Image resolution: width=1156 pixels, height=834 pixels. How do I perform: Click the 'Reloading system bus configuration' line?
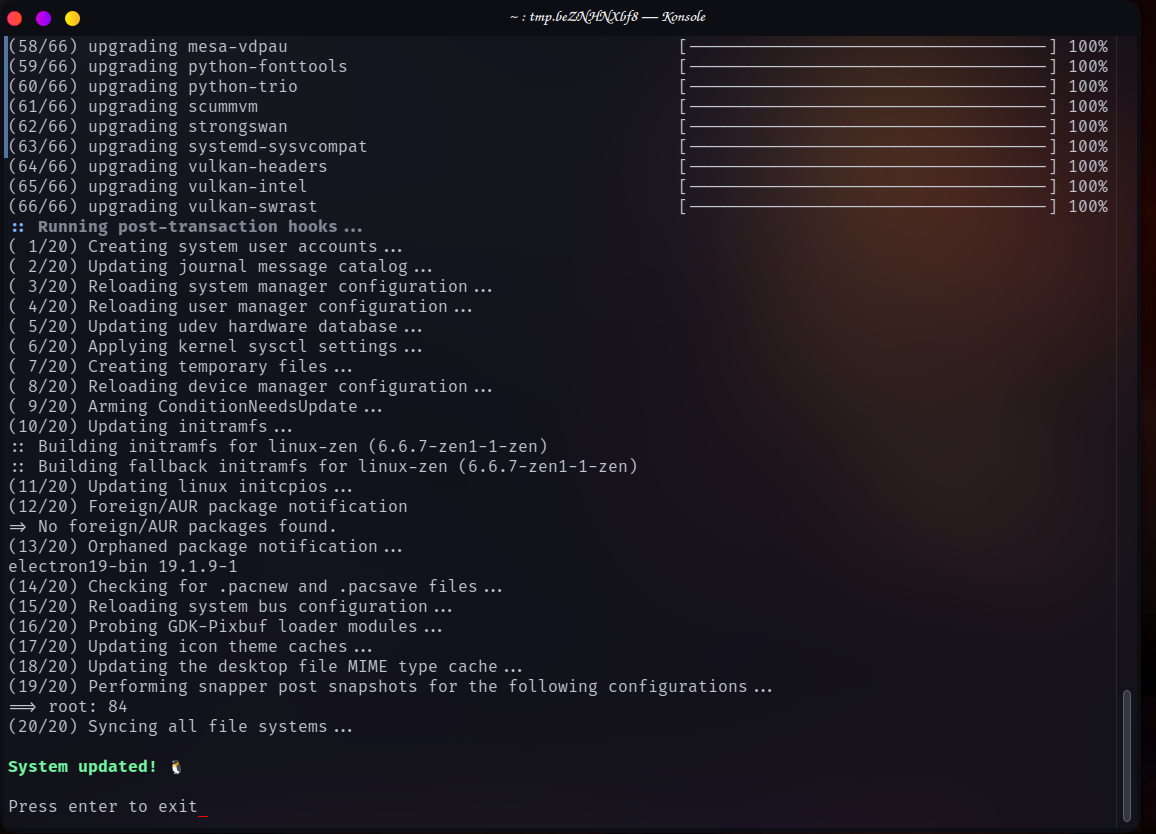pos(231,606)
